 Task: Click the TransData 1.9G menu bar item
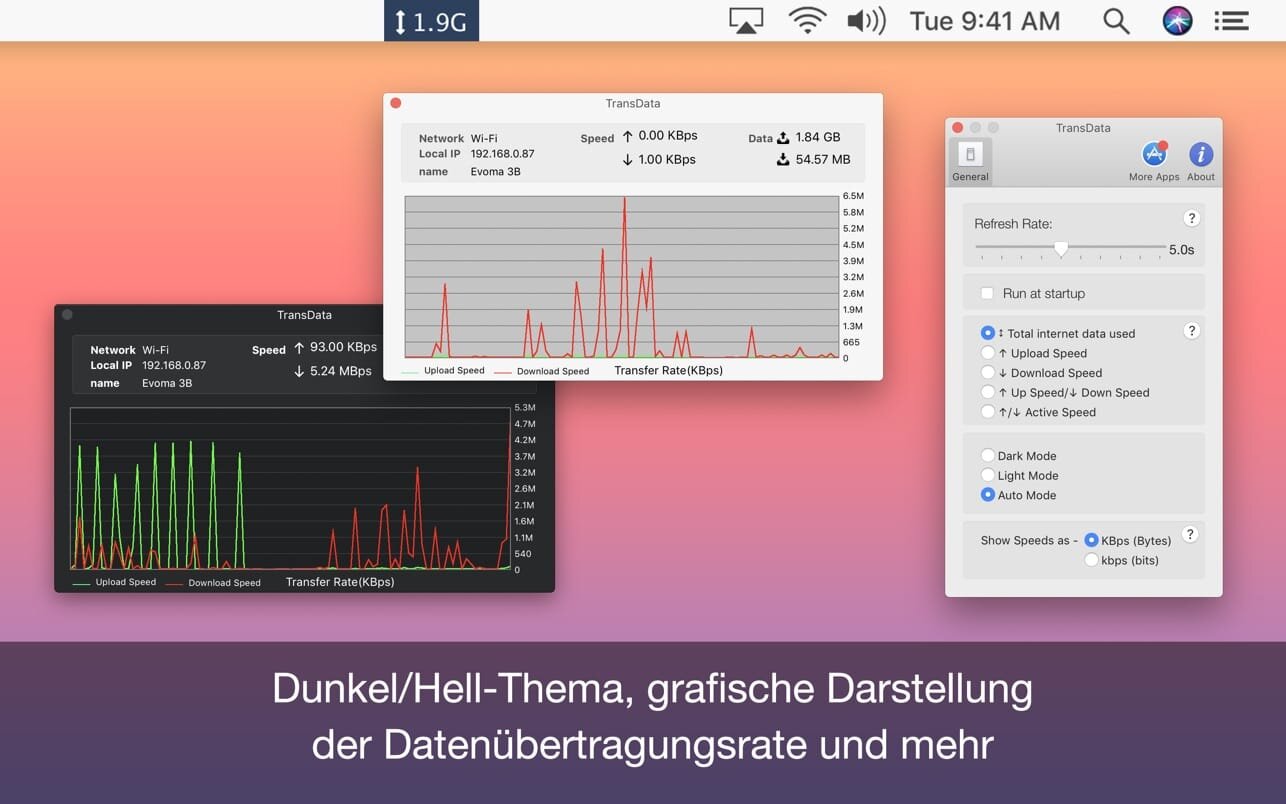pos(431,21)
